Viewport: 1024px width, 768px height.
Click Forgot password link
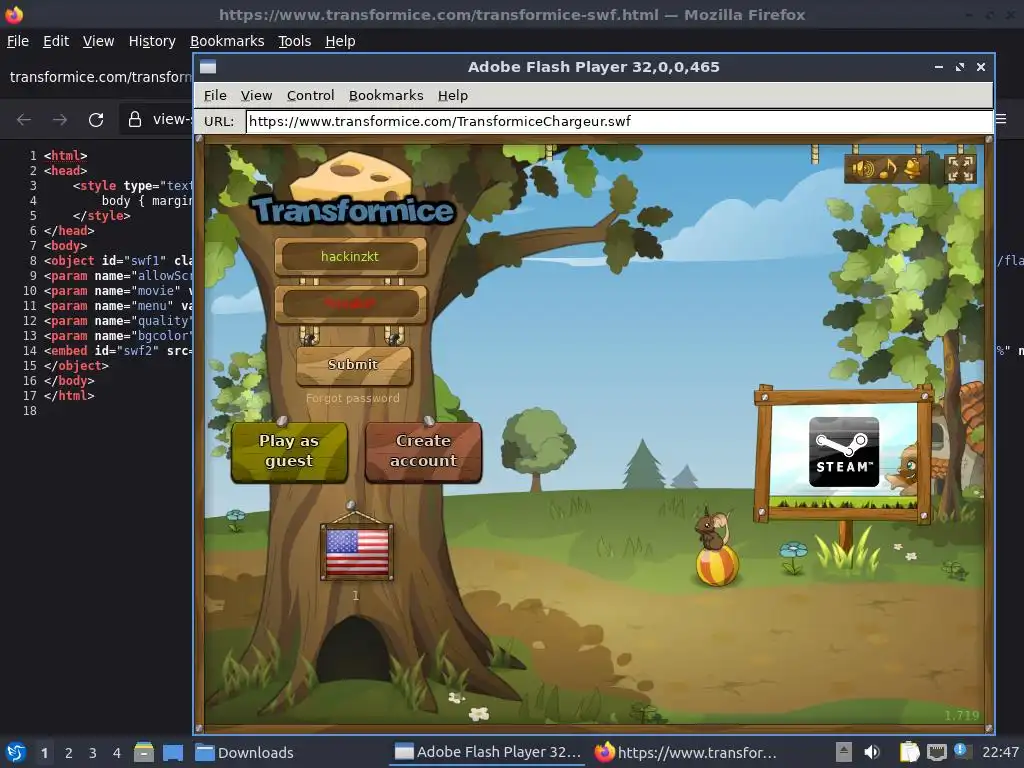(x=353, y=398)
